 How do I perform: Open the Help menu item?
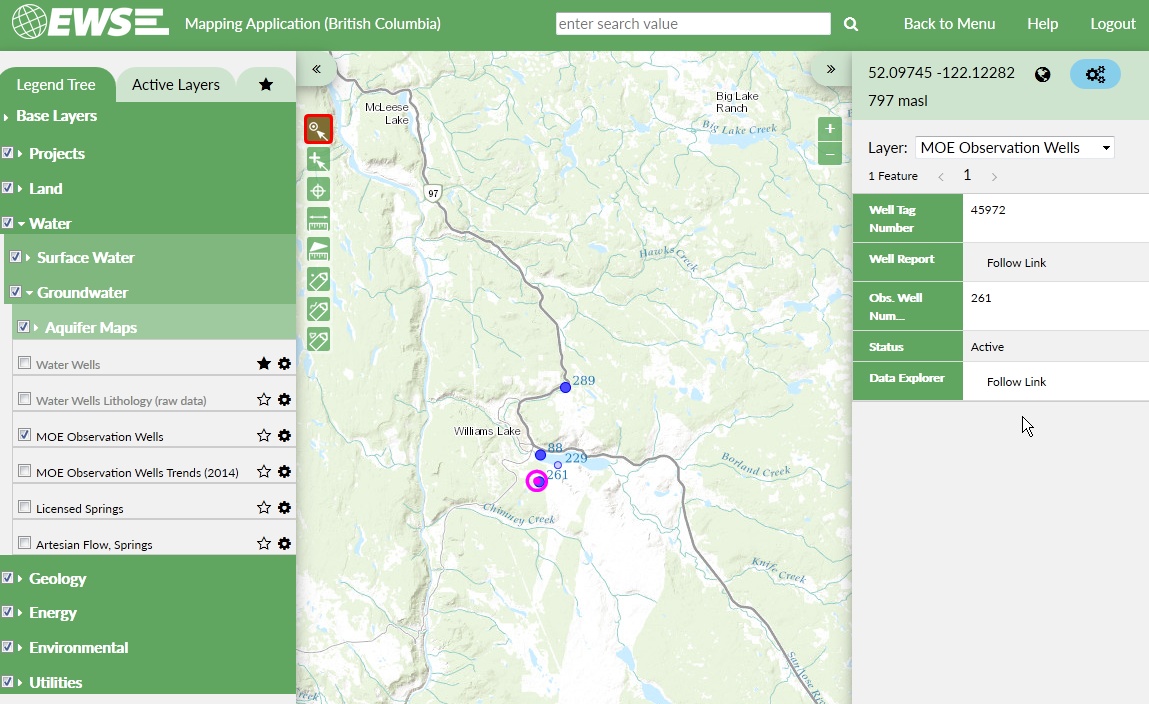[x=1042, y=24]
